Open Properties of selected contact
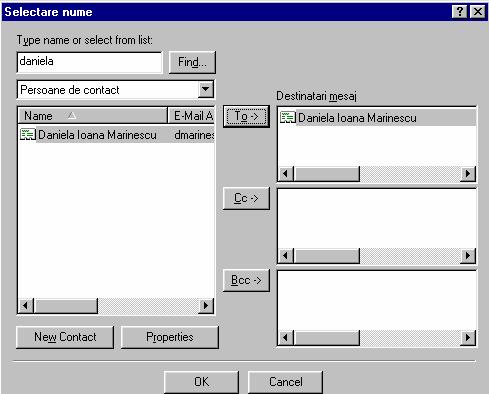The width and height of the screenshot is (489, 394). [170, 337]
